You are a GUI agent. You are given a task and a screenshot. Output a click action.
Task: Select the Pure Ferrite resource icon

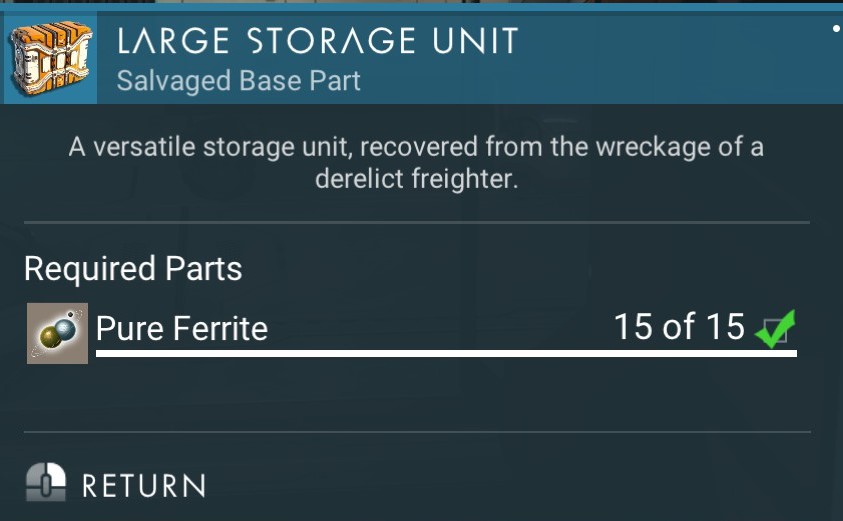click(58, 333)
